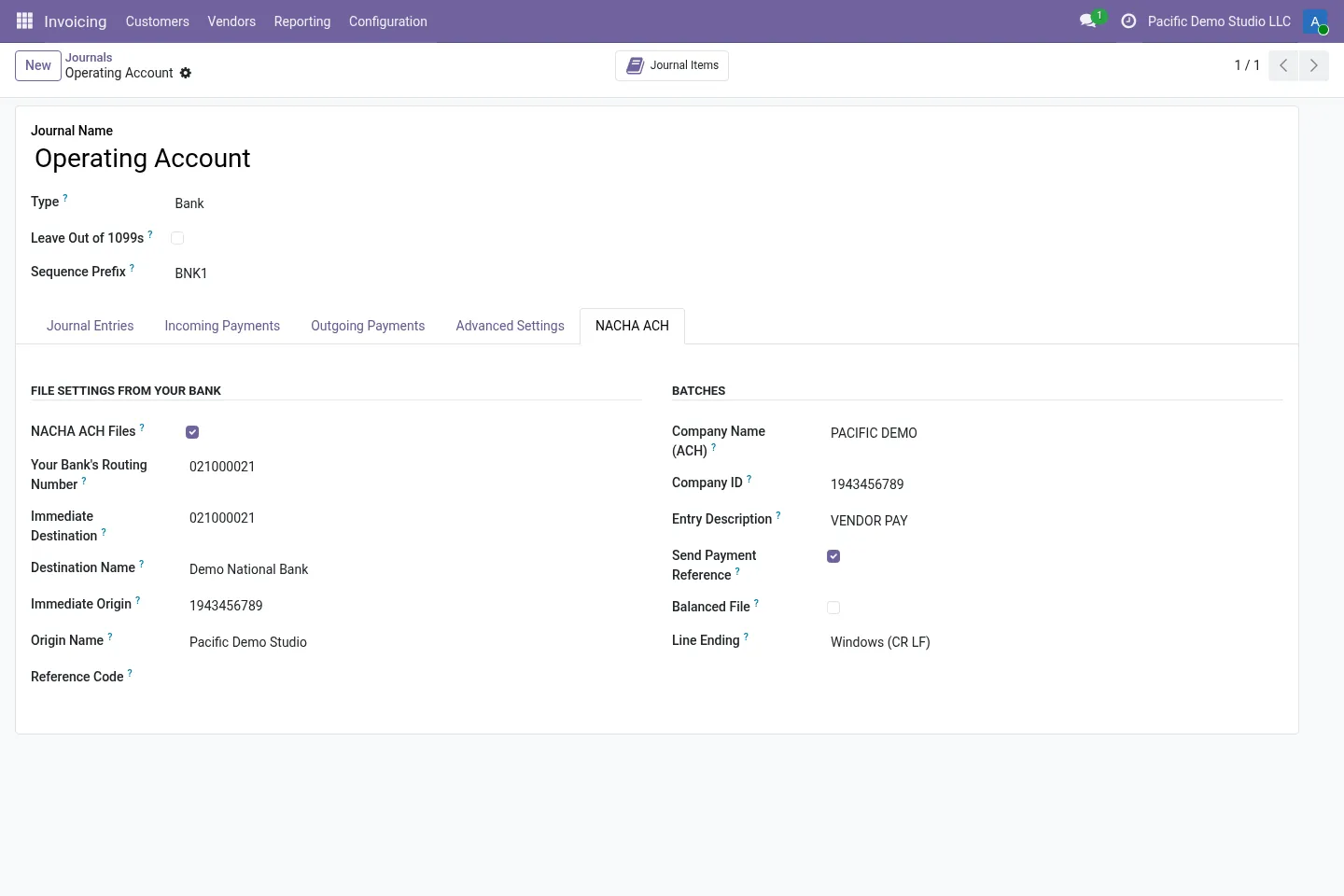Open the gear actions menu beside Operating Account
The height and width of the screenshot is (896, 1344).
(x=186, y=73)
